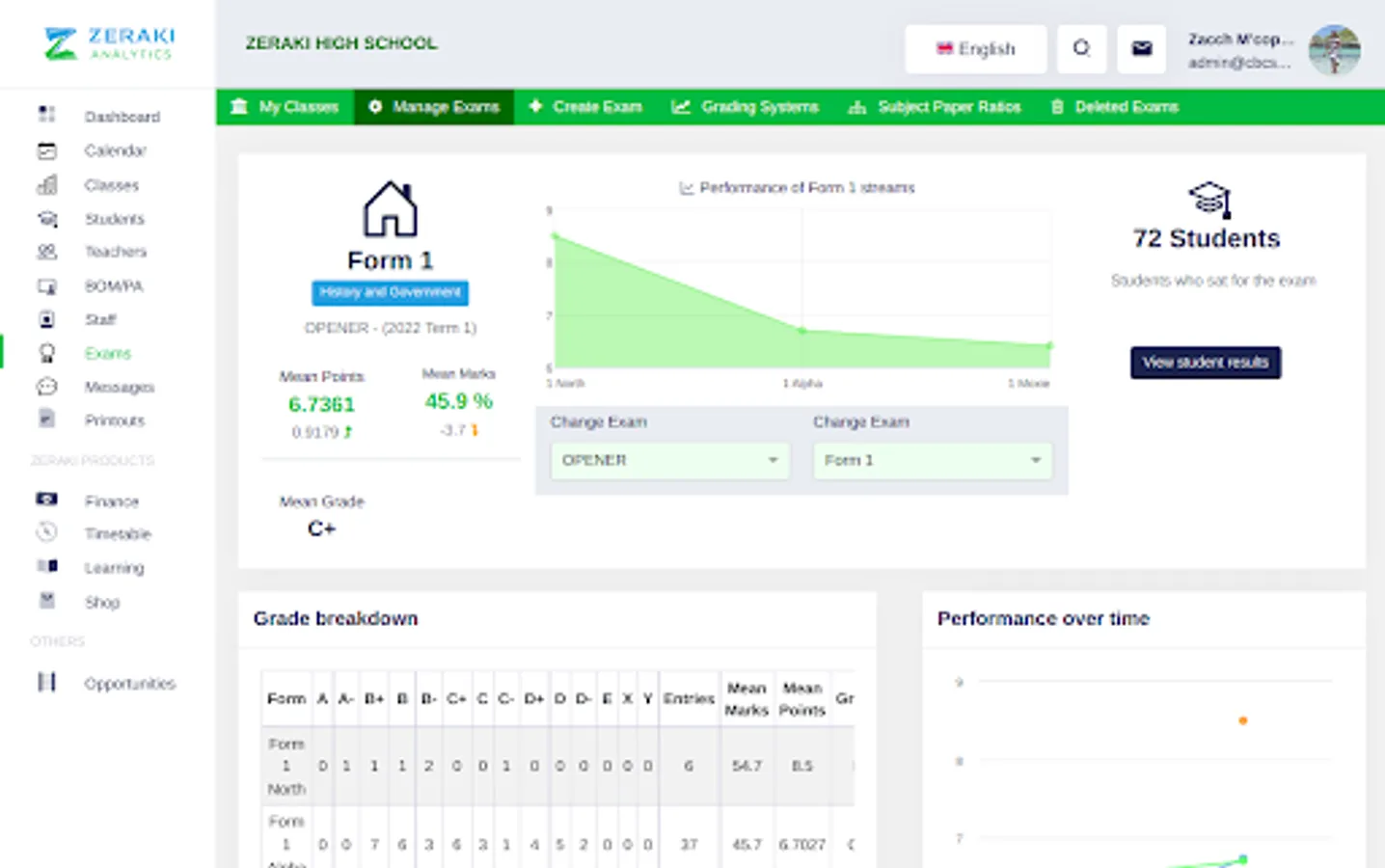Open the OPENER exam dropdown
The height and width of the screenshot is (868, 1385).
669,460
